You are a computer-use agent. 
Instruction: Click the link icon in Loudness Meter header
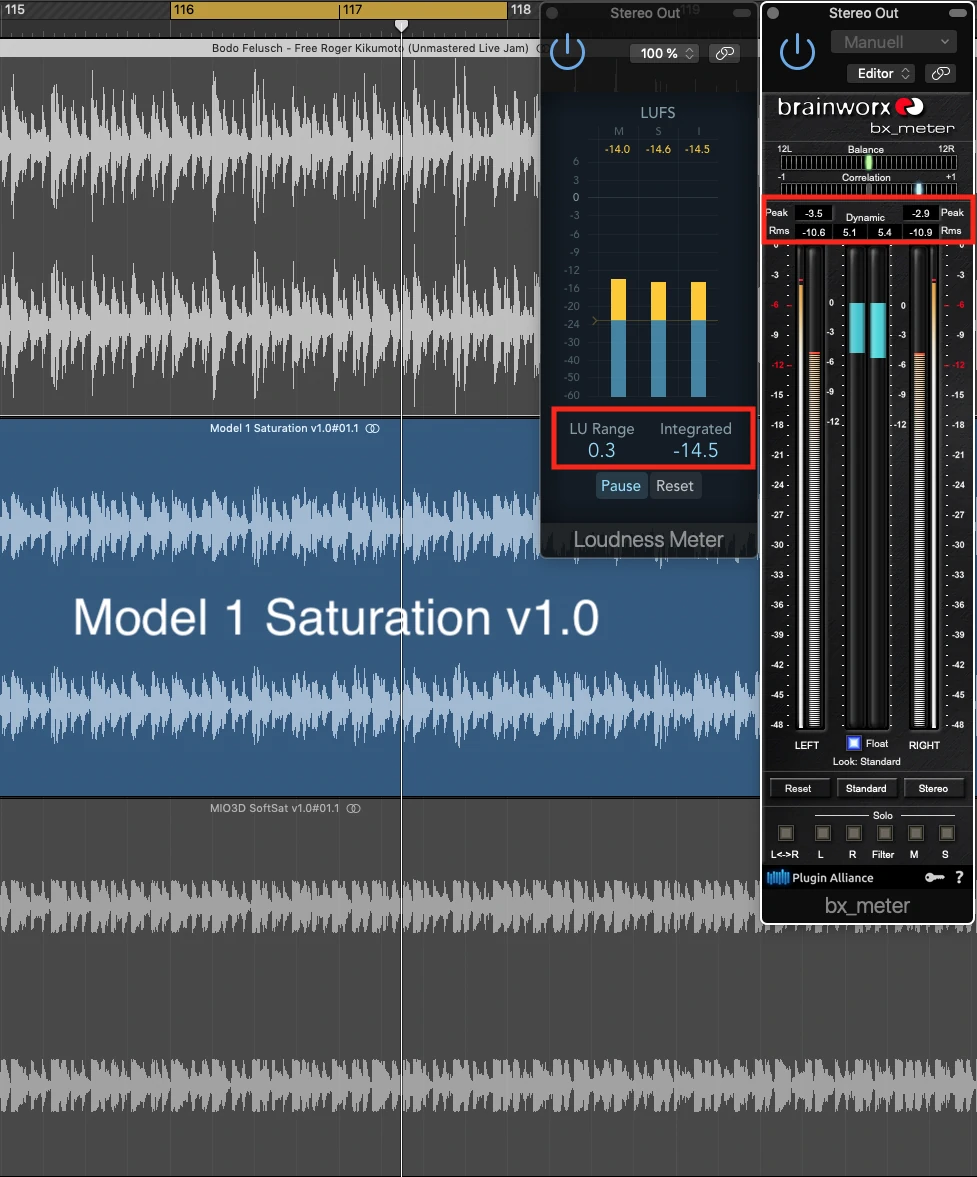click(725, 53)
